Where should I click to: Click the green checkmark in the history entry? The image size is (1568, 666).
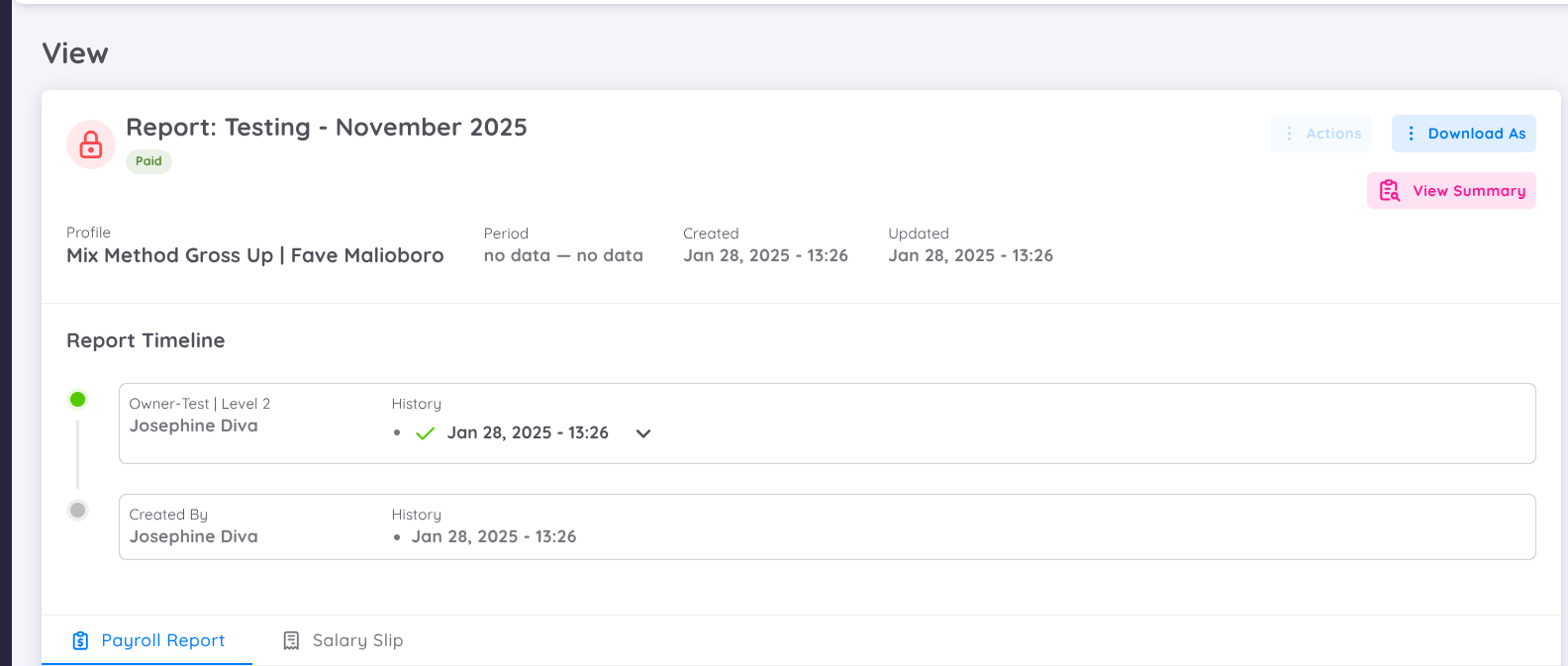425,432
